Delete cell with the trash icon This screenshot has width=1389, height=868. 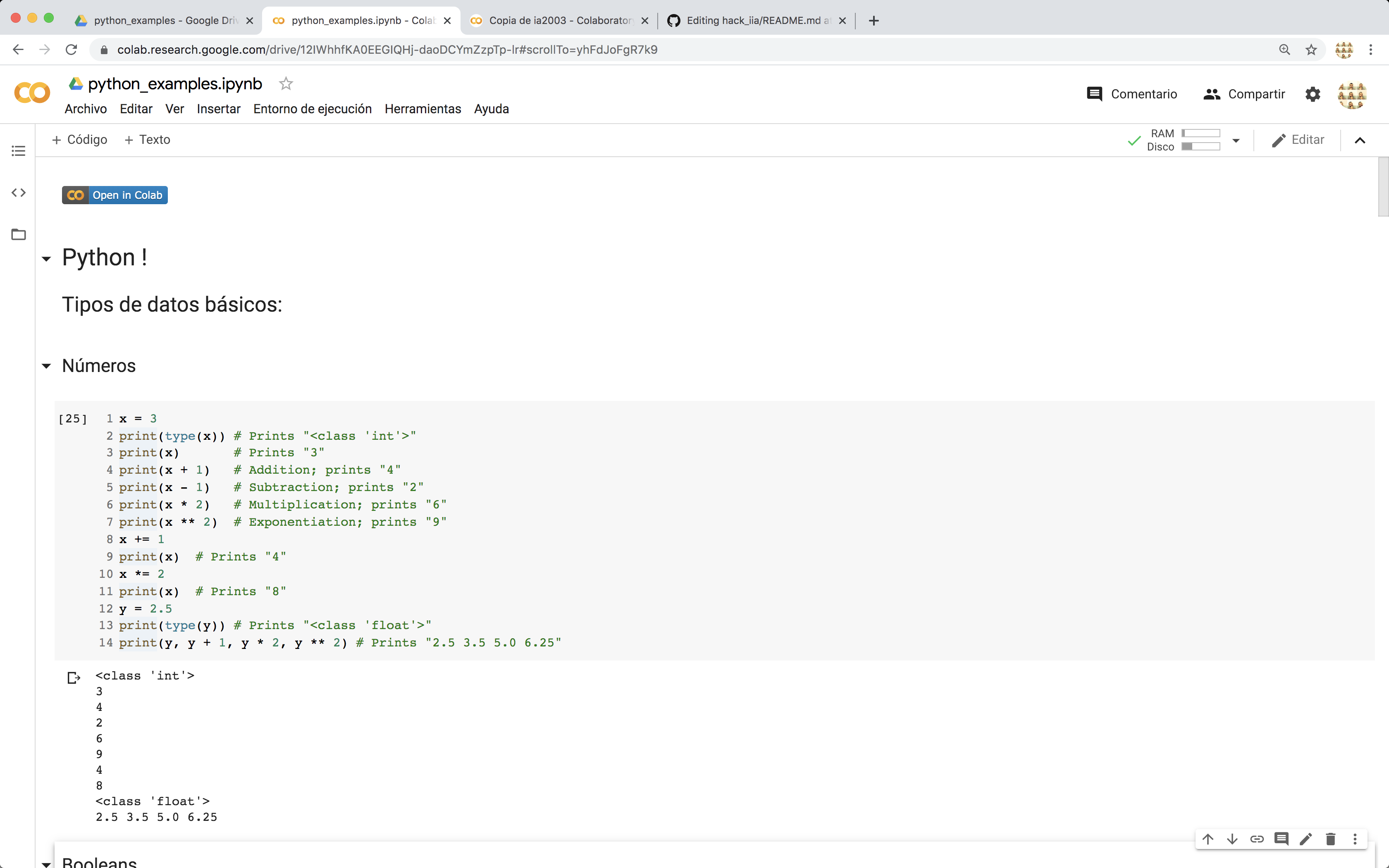[x=1330, y=839]
